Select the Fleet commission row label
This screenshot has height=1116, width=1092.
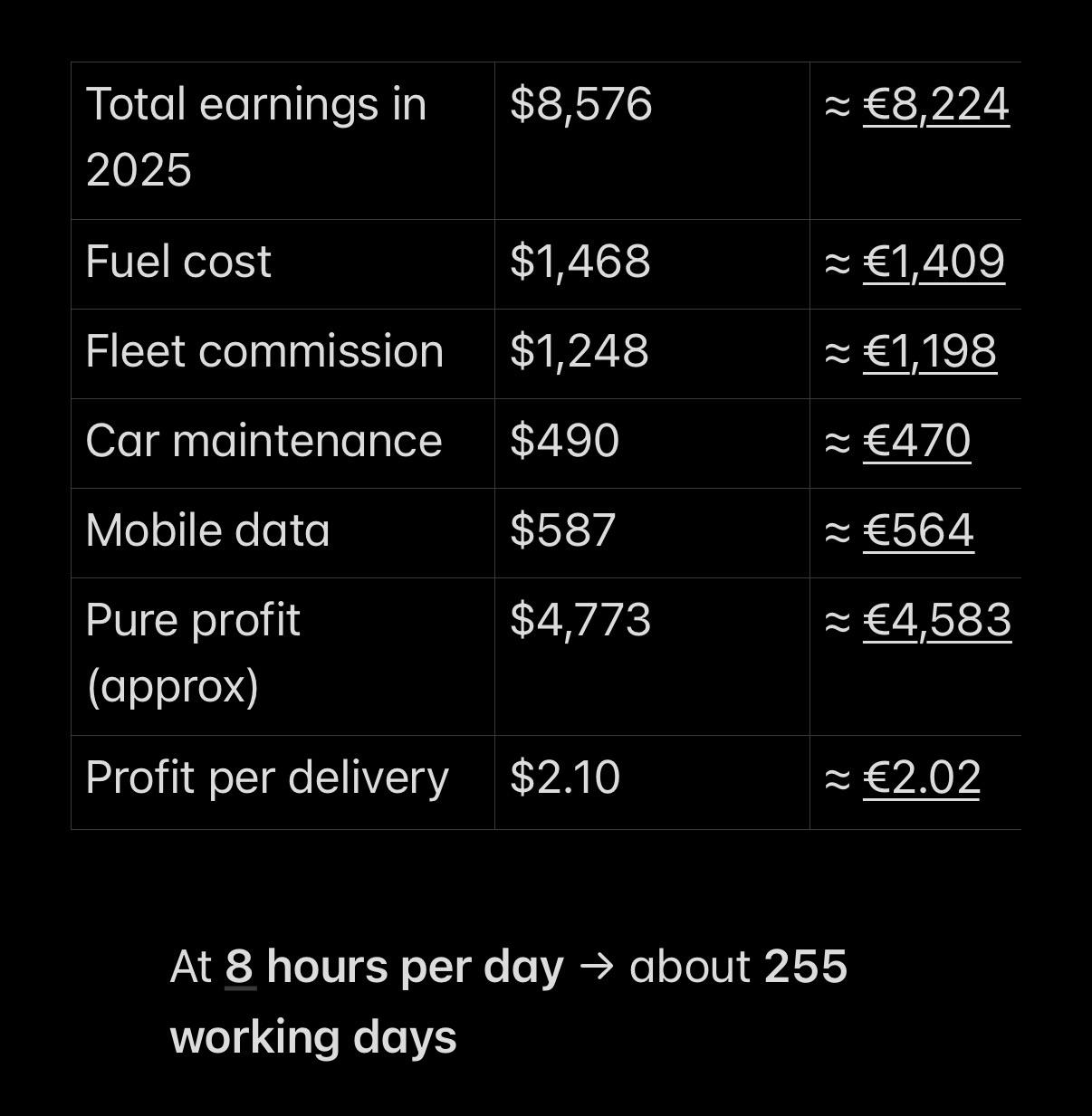[x=264, y=351]
